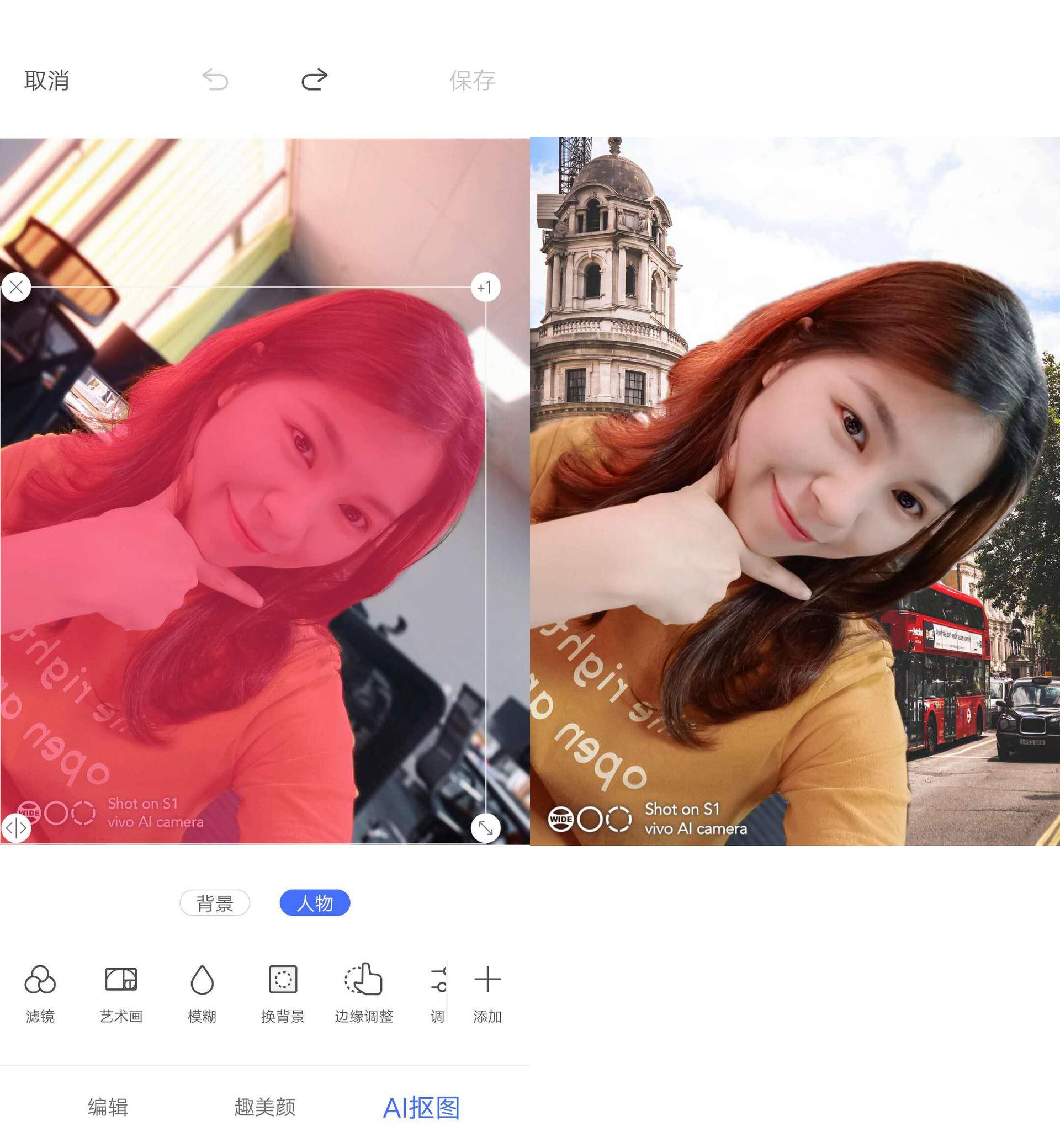Screen dimensions: 1060x1148
Task: Tap the redo arrow icon
Action: (x=314, y=80)
